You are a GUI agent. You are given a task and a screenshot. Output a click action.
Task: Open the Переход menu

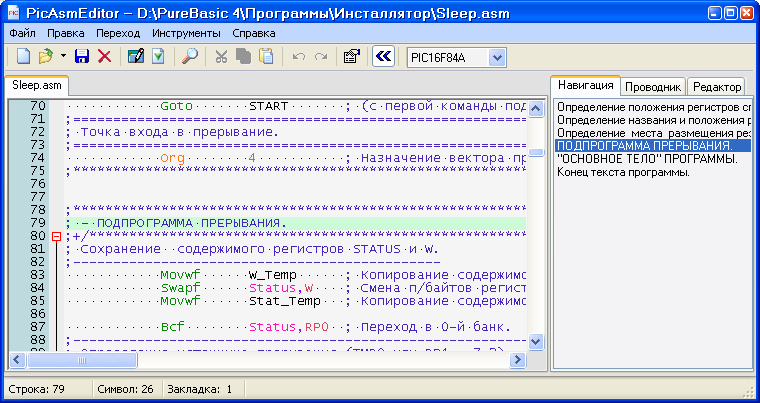point(118,33)
